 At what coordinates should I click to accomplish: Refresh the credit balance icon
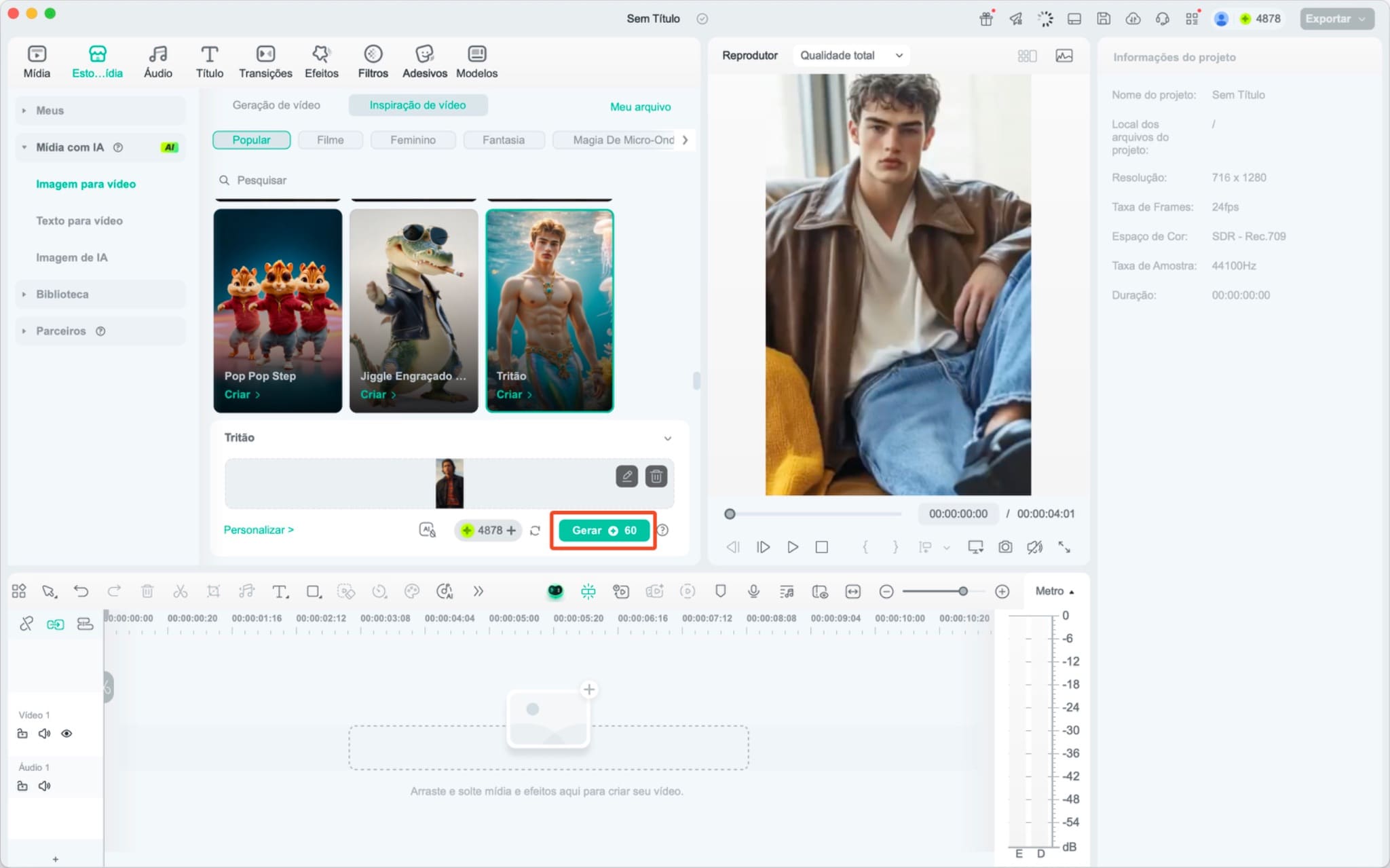tap(535, 531)
